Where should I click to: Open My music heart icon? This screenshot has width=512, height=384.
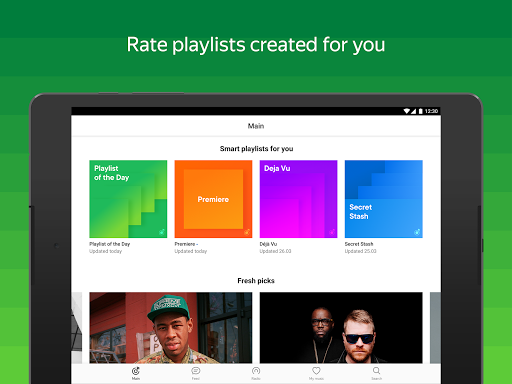tap(316, 371)
